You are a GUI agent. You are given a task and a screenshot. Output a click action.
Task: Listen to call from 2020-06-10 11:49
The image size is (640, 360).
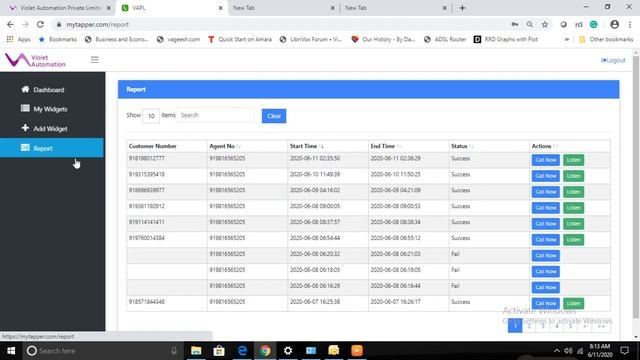coord(573,176)
